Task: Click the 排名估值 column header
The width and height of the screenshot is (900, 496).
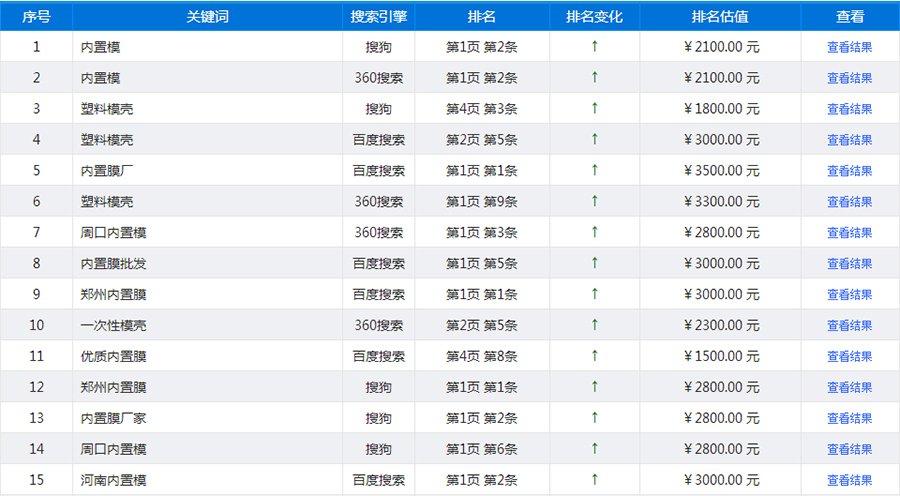Action: click(x=720, y=17)
